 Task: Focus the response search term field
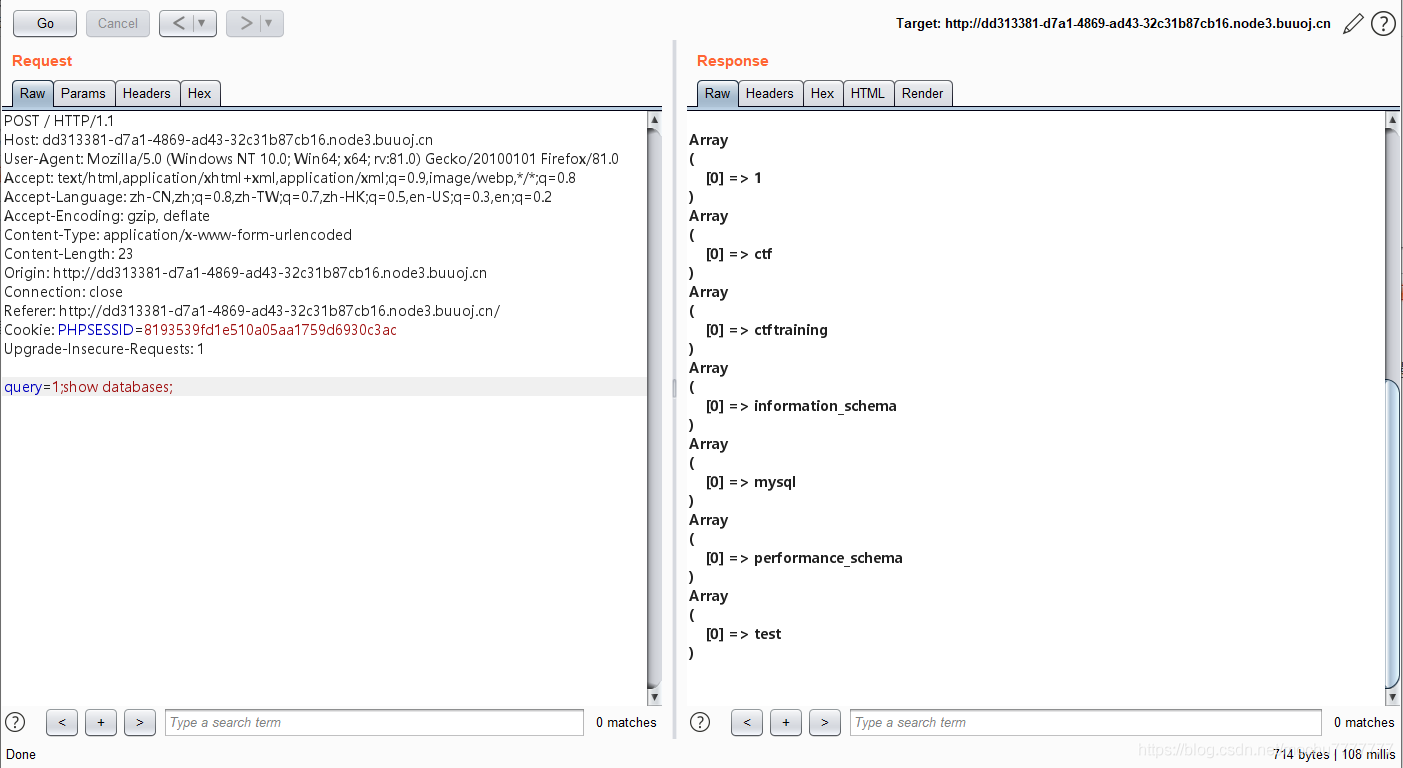pyautogui.click(x=1086, y=722)
